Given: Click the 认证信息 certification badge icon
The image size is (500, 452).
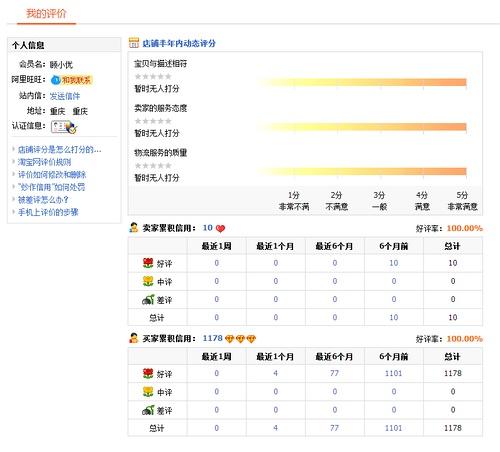Looking at the screenshot, I should point(64,127).
